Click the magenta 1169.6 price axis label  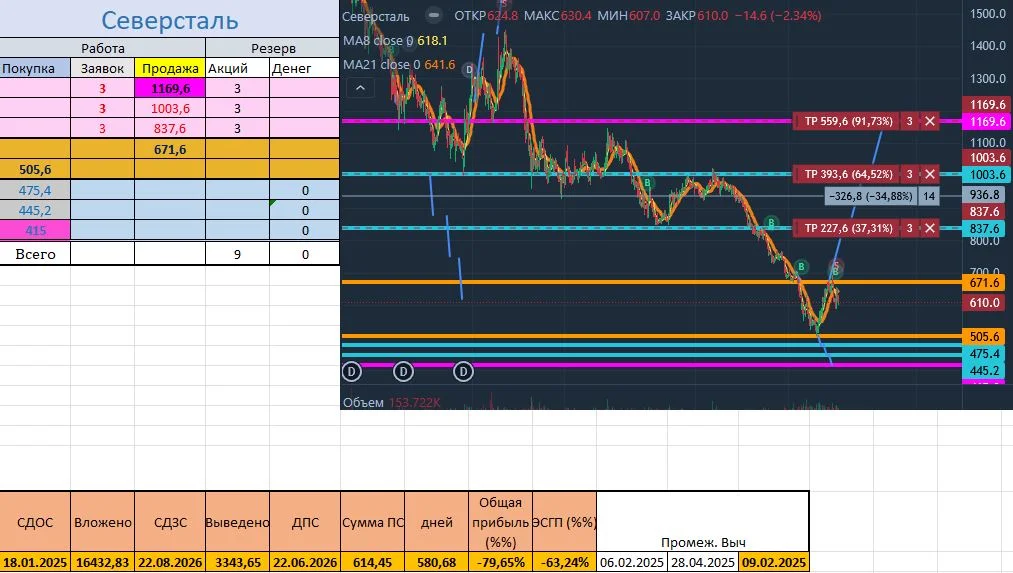click(988, 121)
